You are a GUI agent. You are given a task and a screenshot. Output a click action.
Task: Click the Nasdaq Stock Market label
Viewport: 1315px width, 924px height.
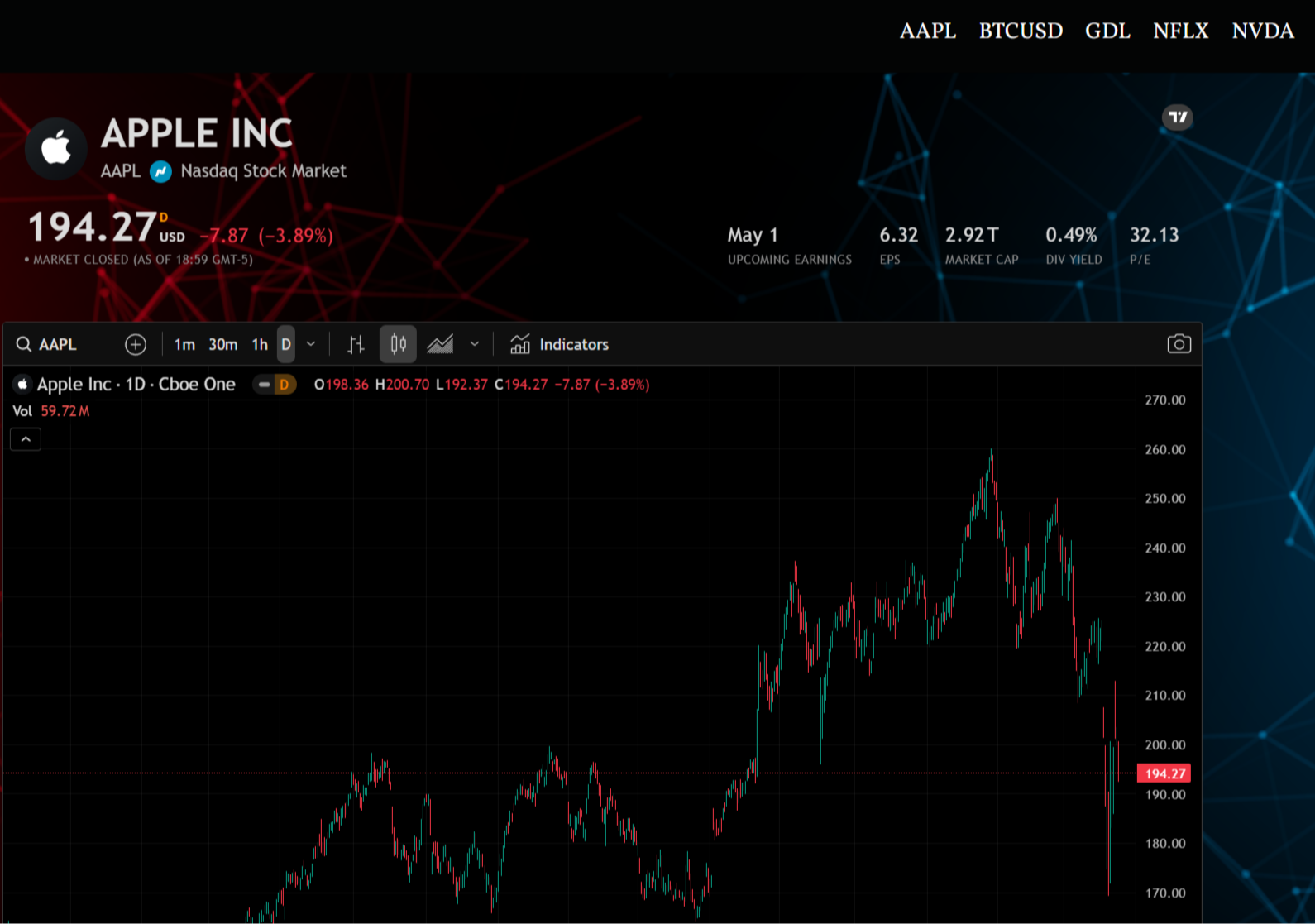click(264, 171)
